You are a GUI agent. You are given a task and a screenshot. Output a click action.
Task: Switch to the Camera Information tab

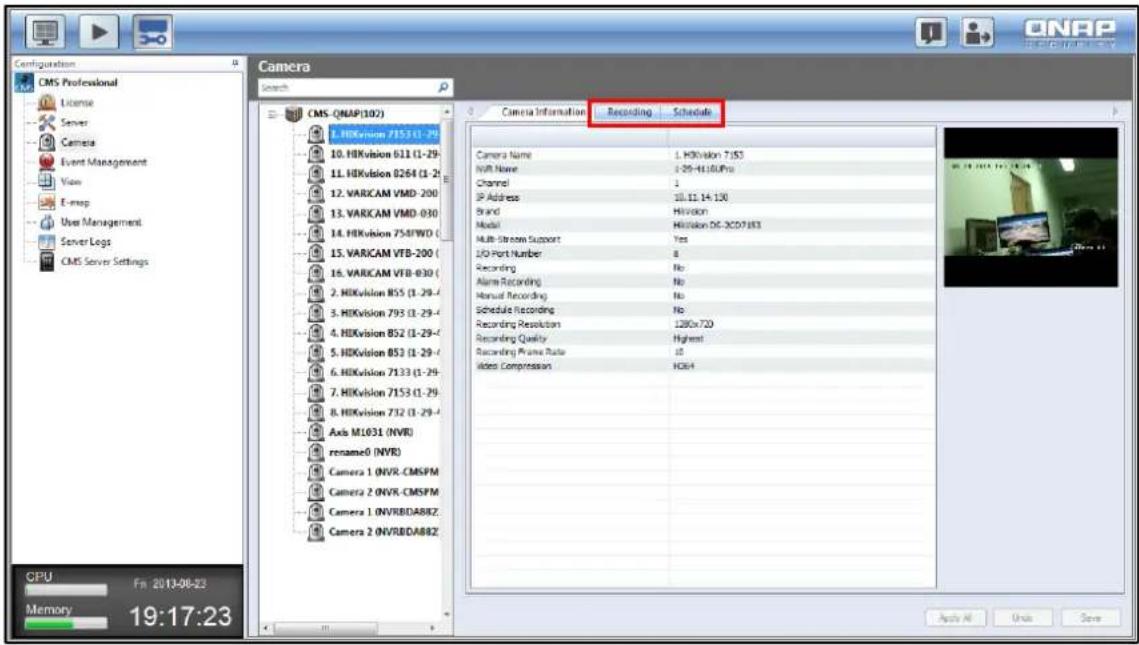point(543,112)
